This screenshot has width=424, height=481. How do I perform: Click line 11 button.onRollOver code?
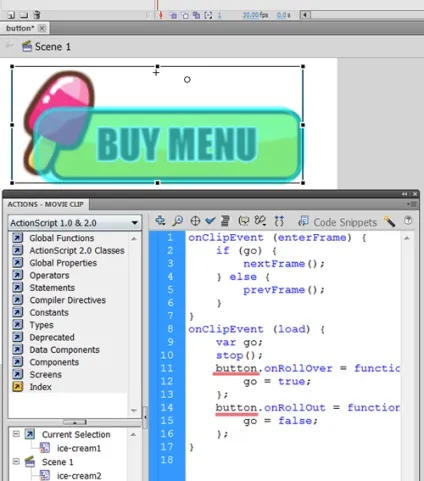307,368
